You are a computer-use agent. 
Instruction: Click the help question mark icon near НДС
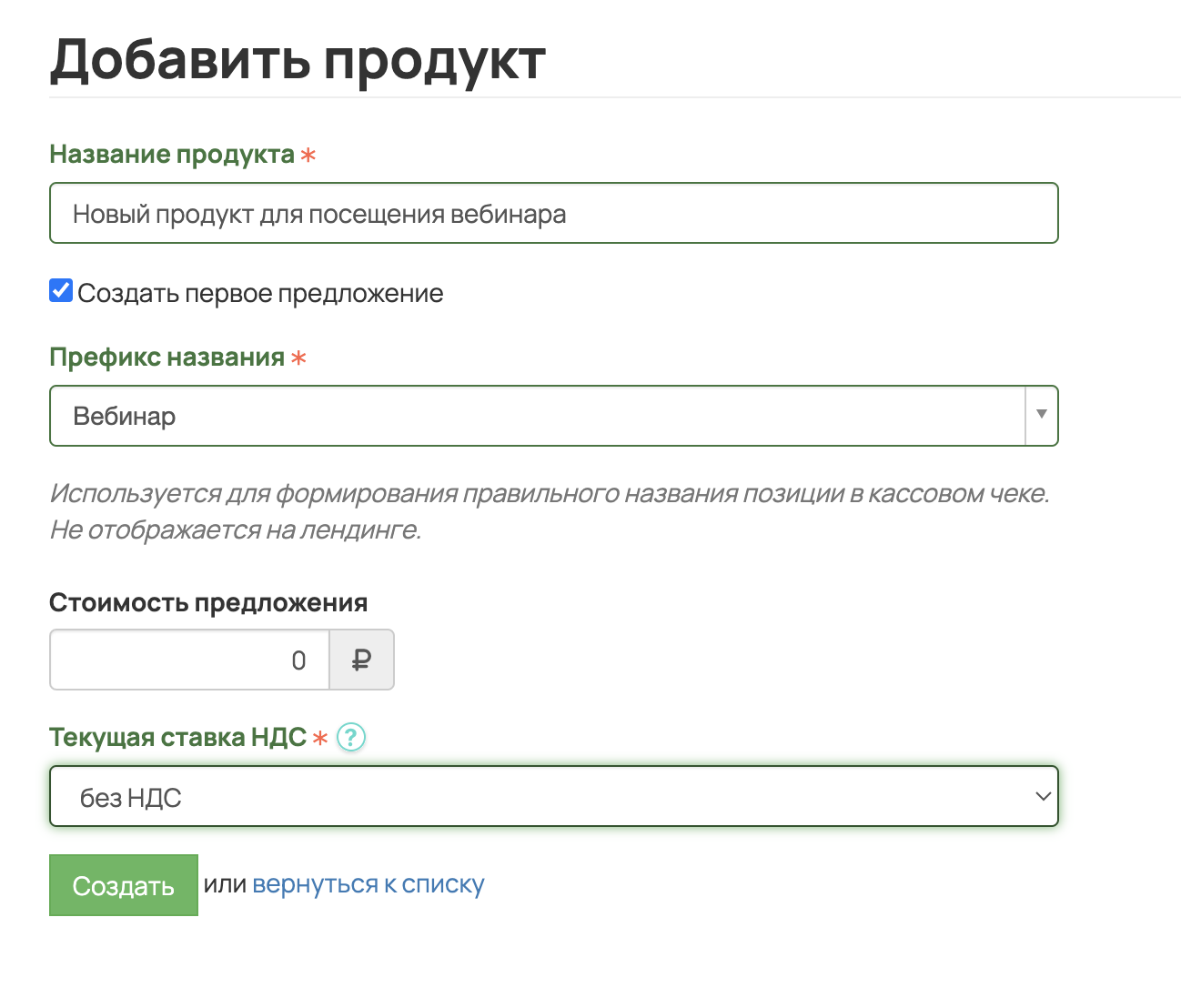pyautogui.click(x=351, y=737)
